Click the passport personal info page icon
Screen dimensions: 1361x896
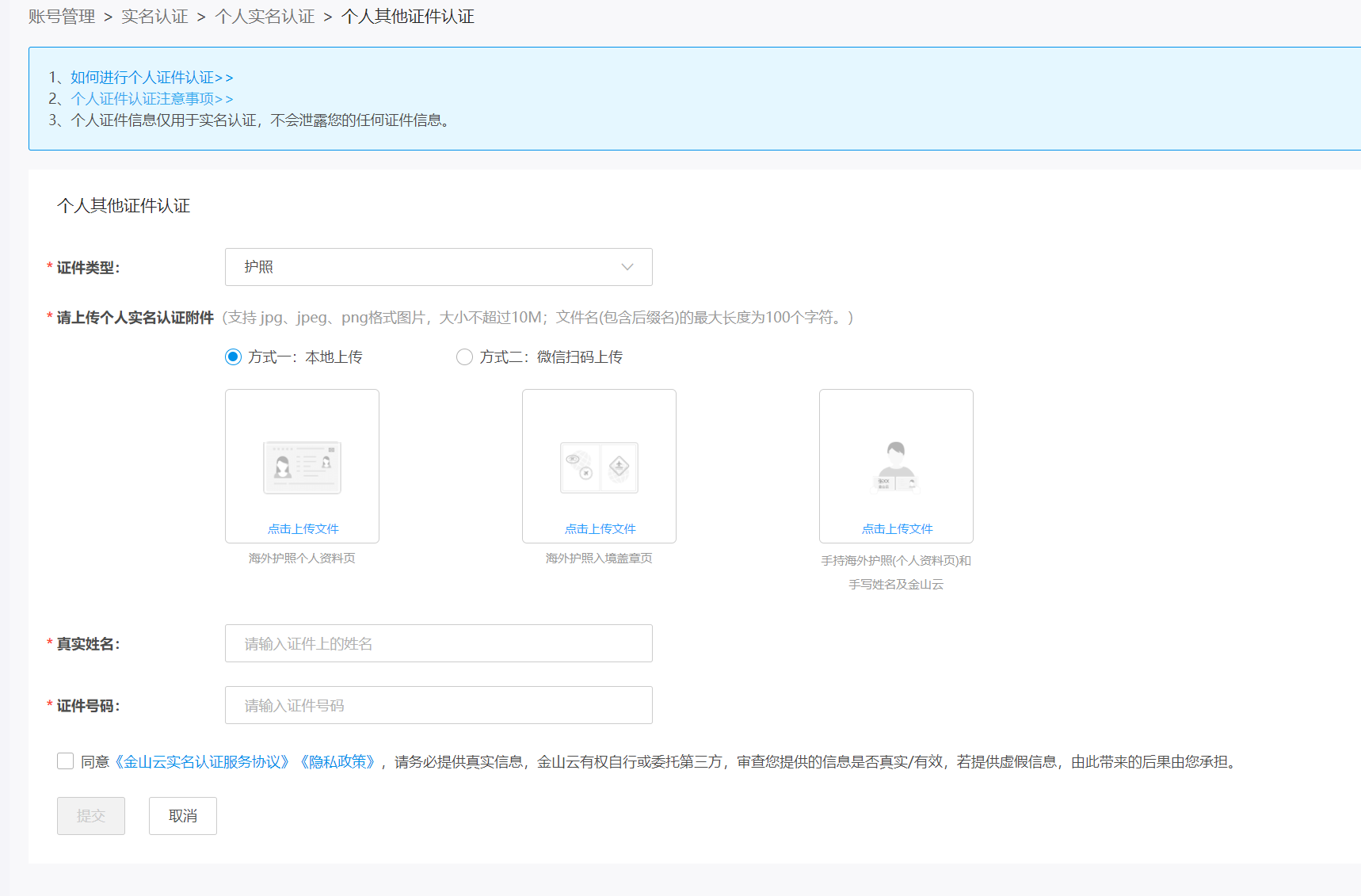click(302, 467)
